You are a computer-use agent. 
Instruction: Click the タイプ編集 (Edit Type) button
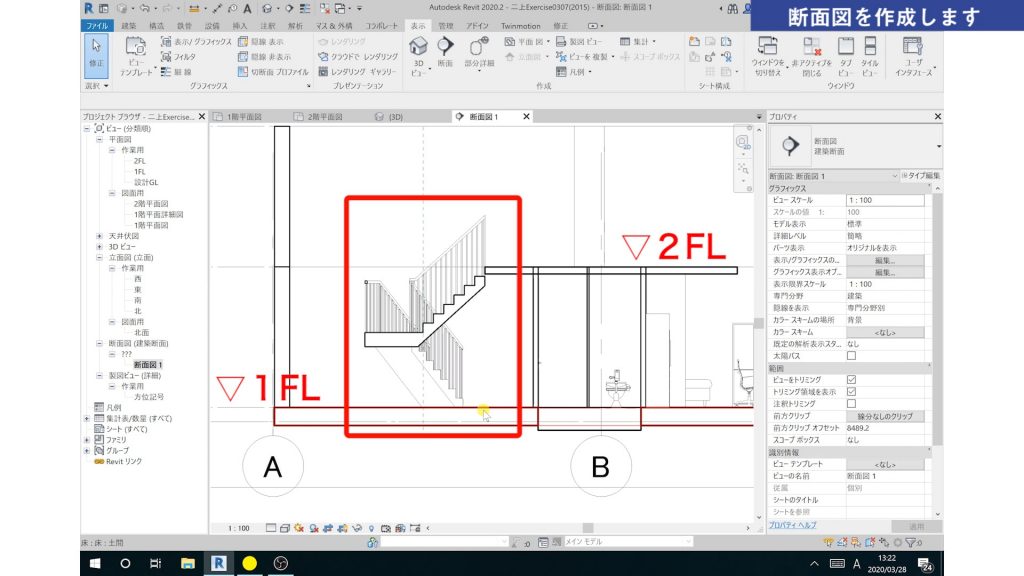920,176
